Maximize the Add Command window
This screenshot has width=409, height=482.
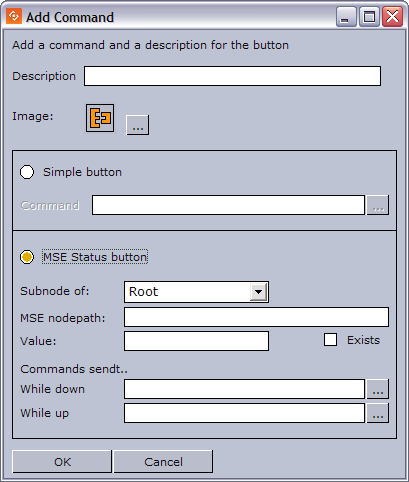369,16
